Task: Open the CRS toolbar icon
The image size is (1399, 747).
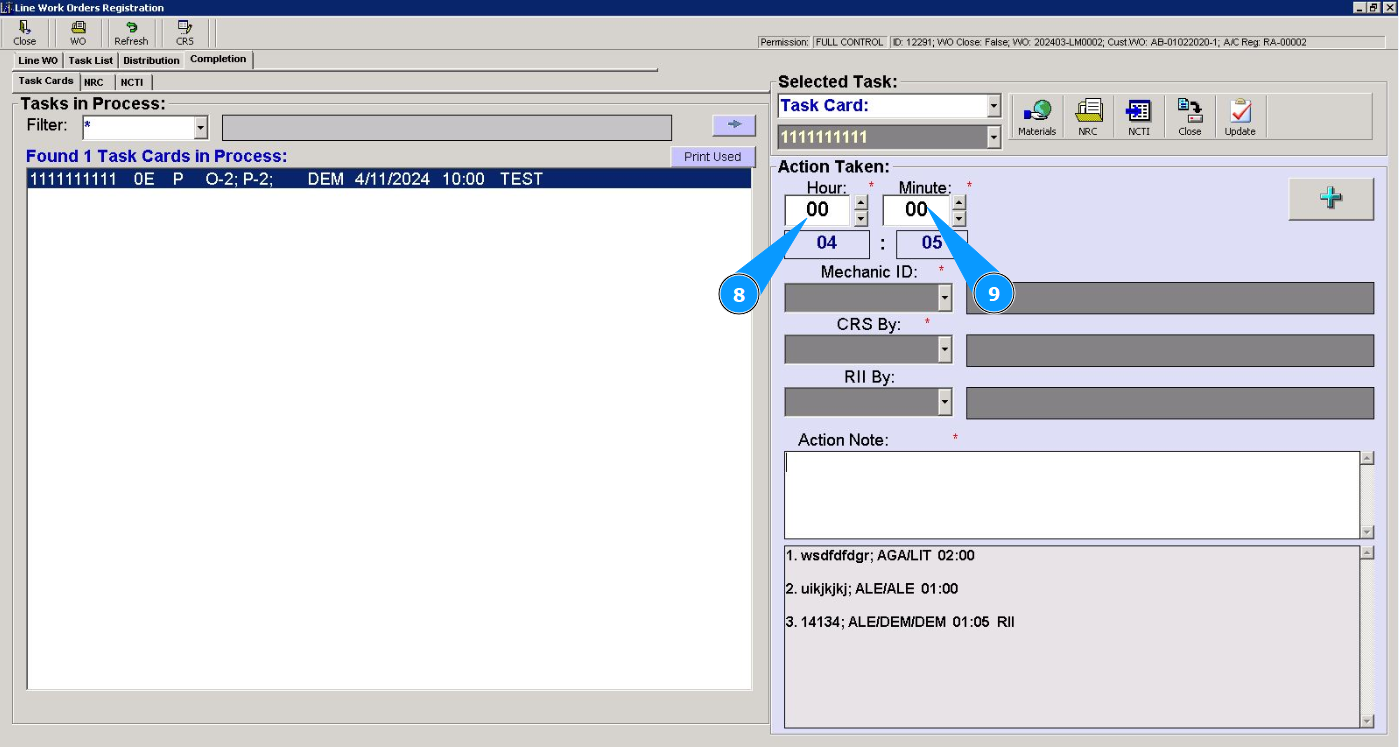Action: pos(185,33)
